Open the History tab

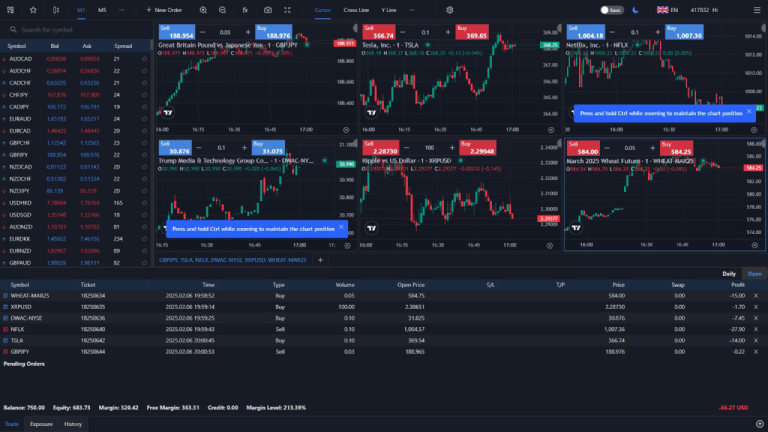coord(73,424)
